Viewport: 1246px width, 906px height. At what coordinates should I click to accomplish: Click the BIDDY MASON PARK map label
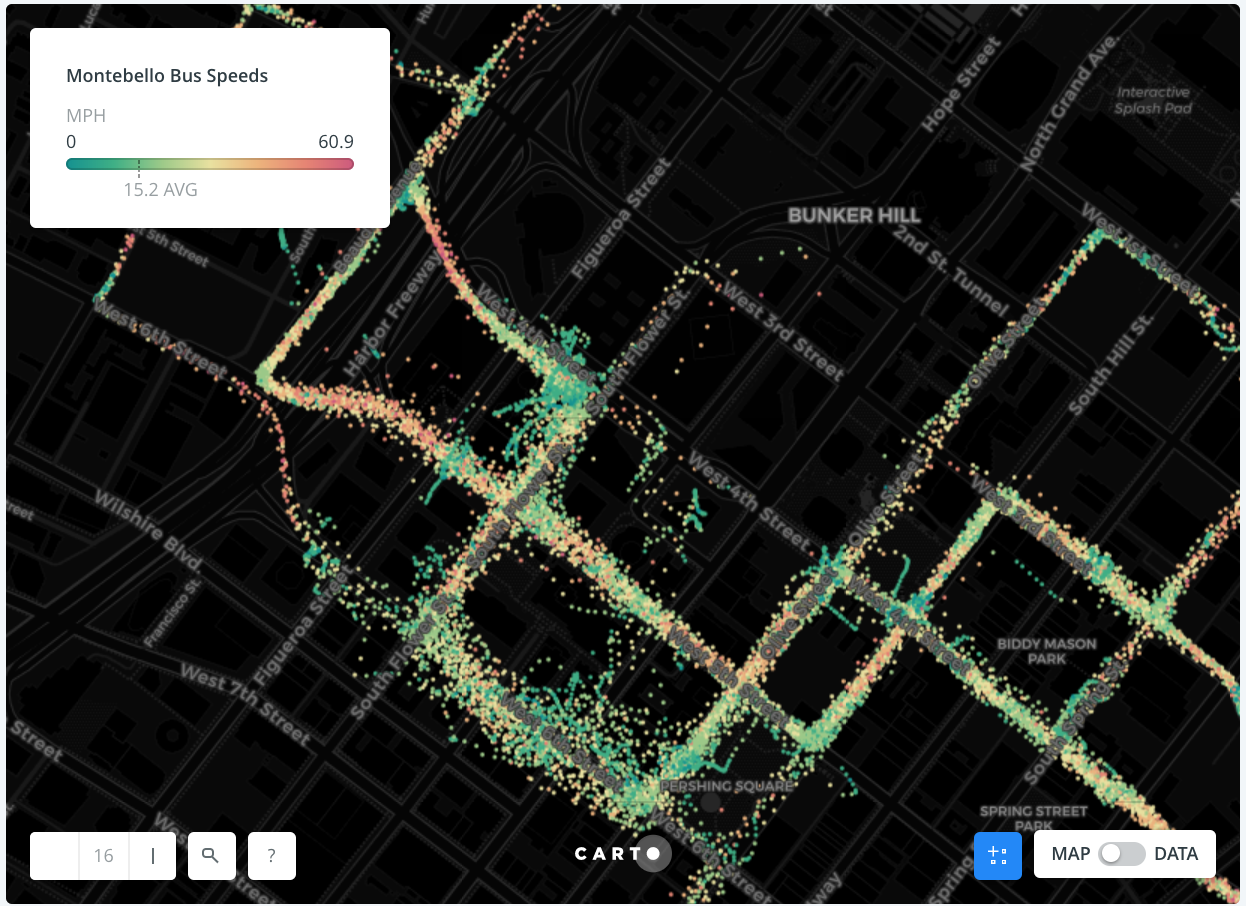(1047, 652)
